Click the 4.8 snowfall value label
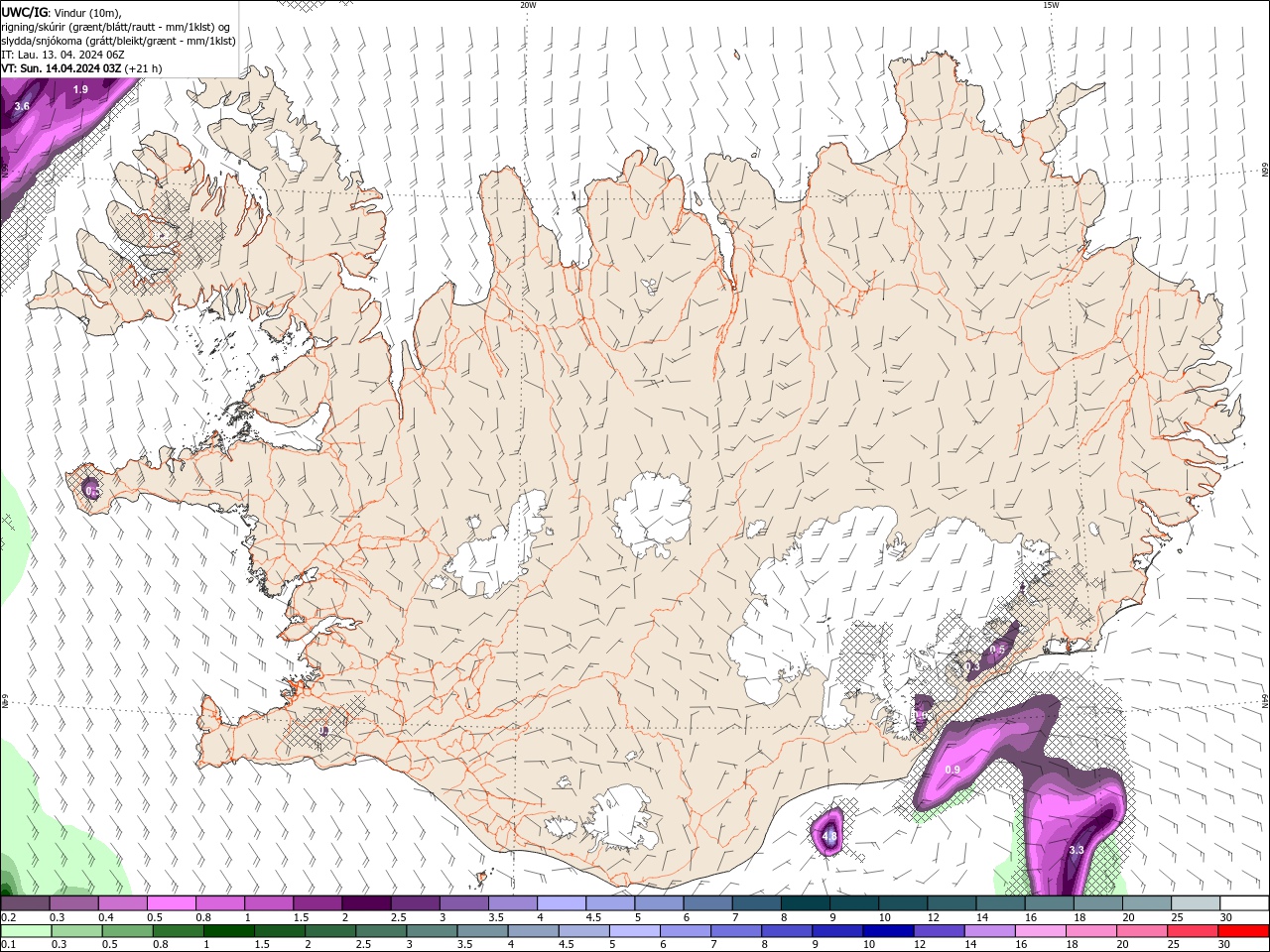 pyautogui.click(x=829, y=836)
